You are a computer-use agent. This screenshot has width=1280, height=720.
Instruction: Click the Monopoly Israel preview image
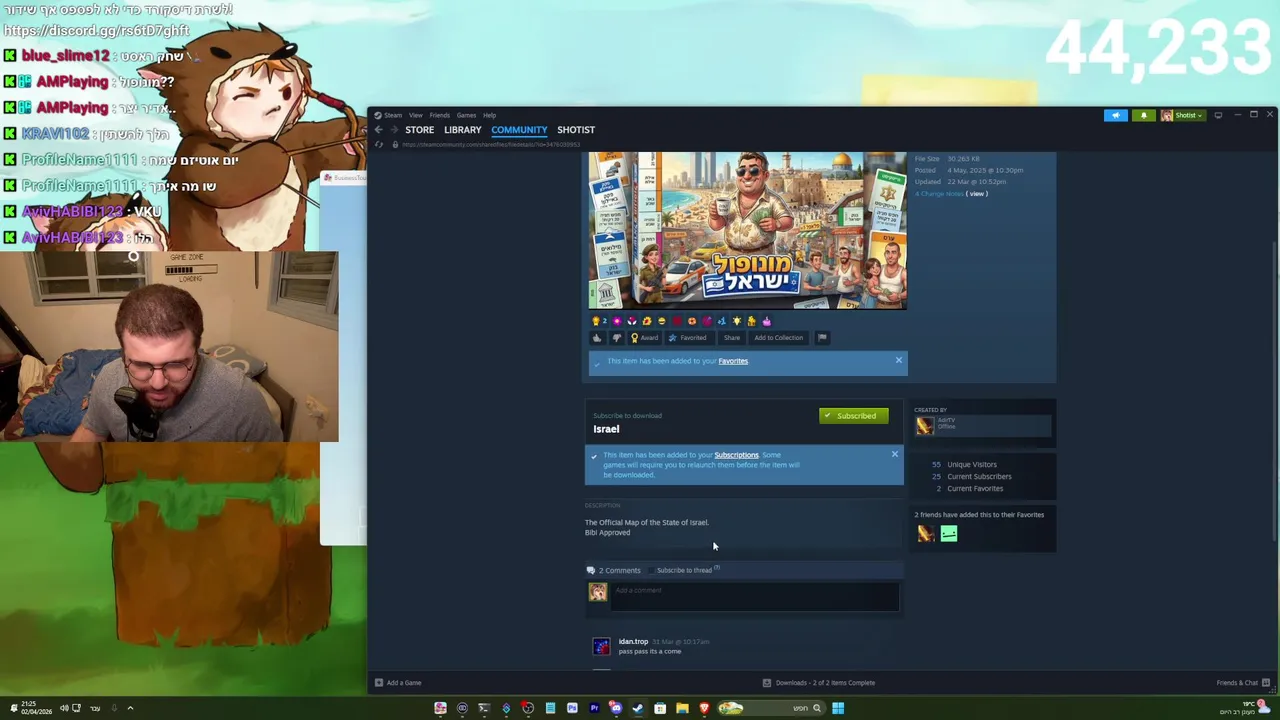[747, 231]
